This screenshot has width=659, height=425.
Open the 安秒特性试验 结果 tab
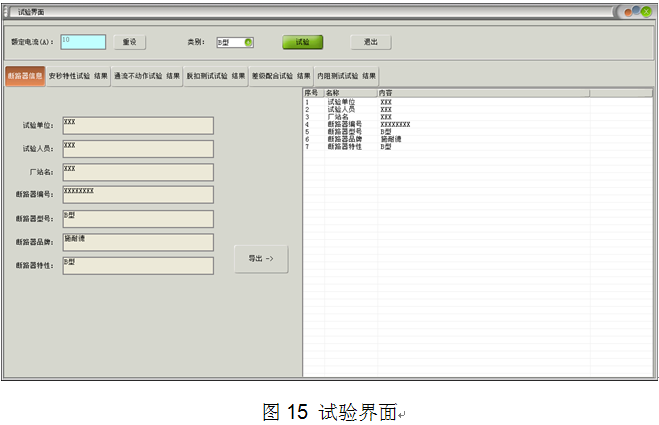pyautogui.click(x=78, y=75)
